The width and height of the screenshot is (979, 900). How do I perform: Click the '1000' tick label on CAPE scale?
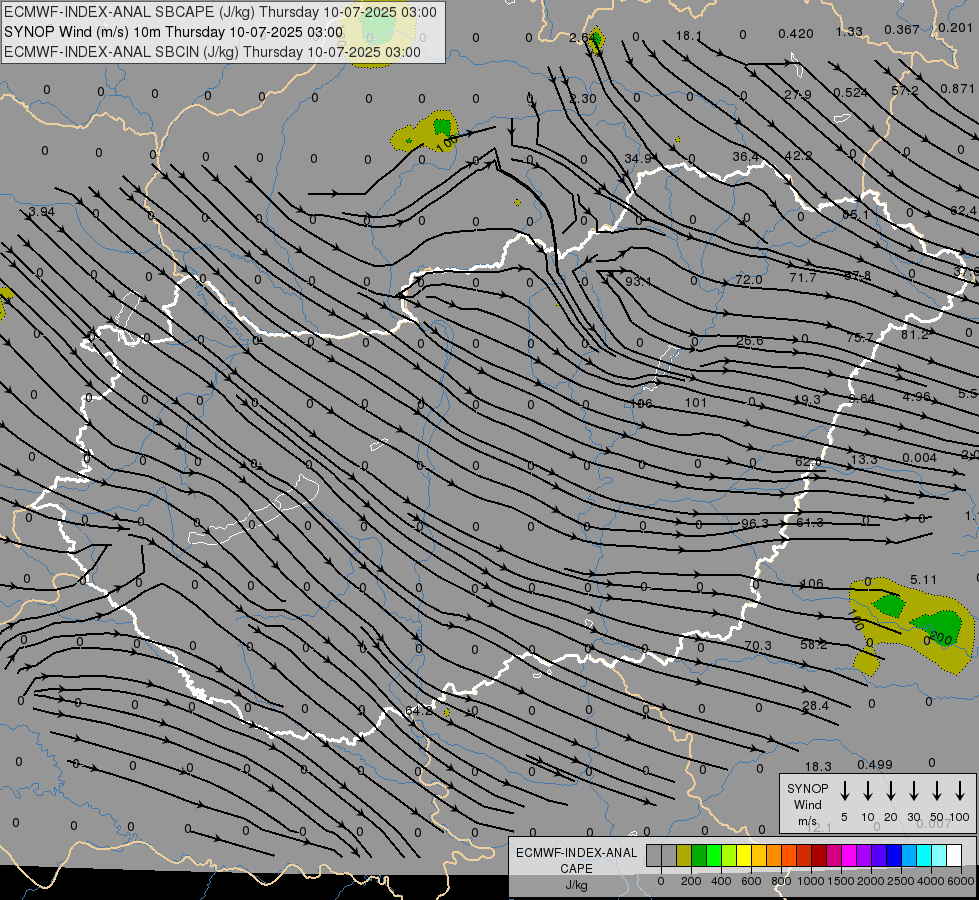[x=810, y=881]
